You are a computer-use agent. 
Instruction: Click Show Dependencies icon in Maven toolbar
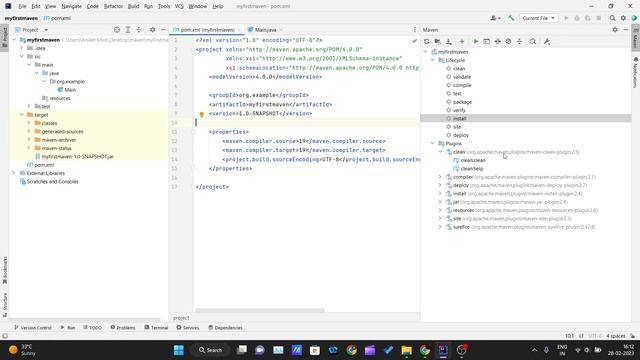[533, 42]
